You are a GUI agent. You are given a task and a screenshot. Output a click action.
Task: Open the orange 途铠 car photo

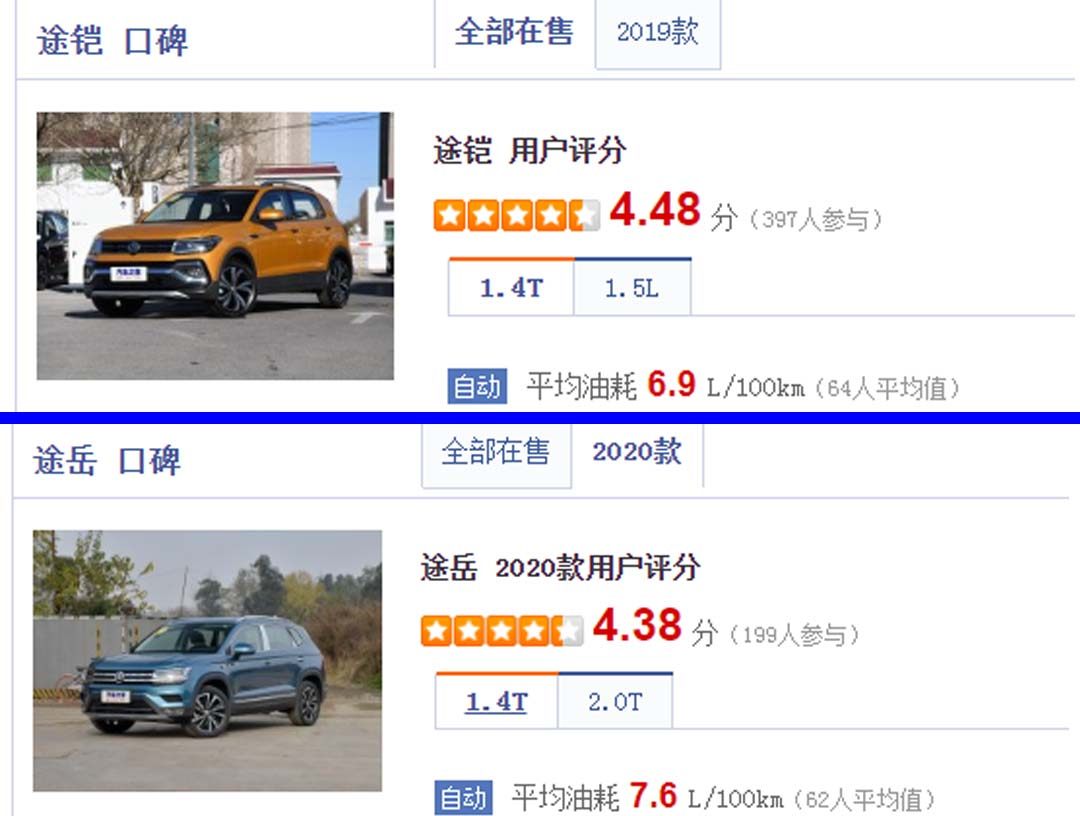click(215, 246)
